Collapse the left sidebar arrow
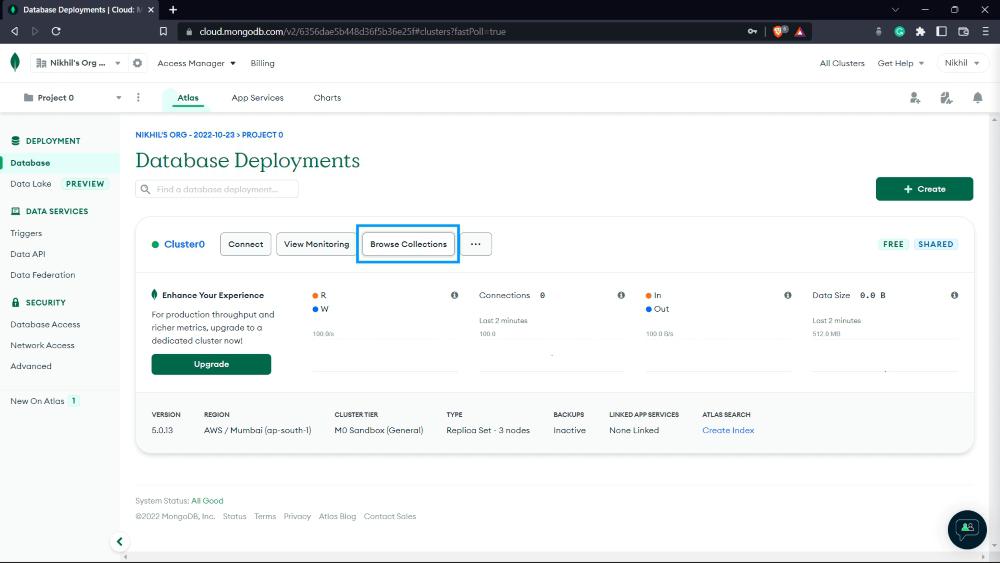1000x563 pixels. pyautogui.click(x=119, y=541)
